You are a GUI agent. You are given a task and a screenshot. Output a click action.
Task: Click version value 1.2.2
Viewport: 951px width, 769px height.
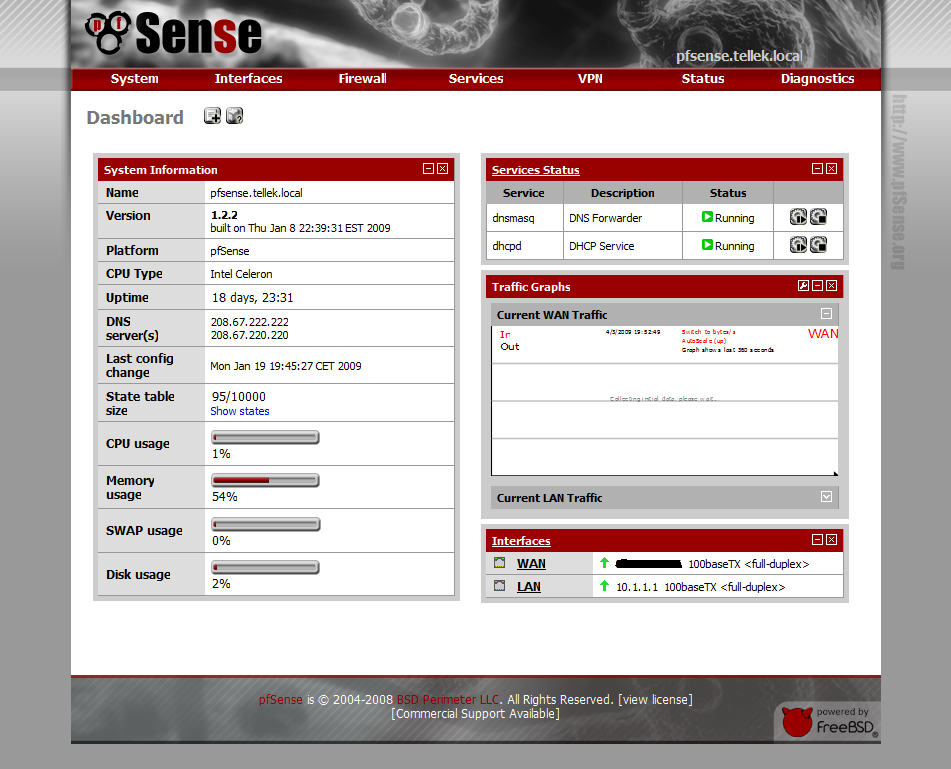[224, 215]
